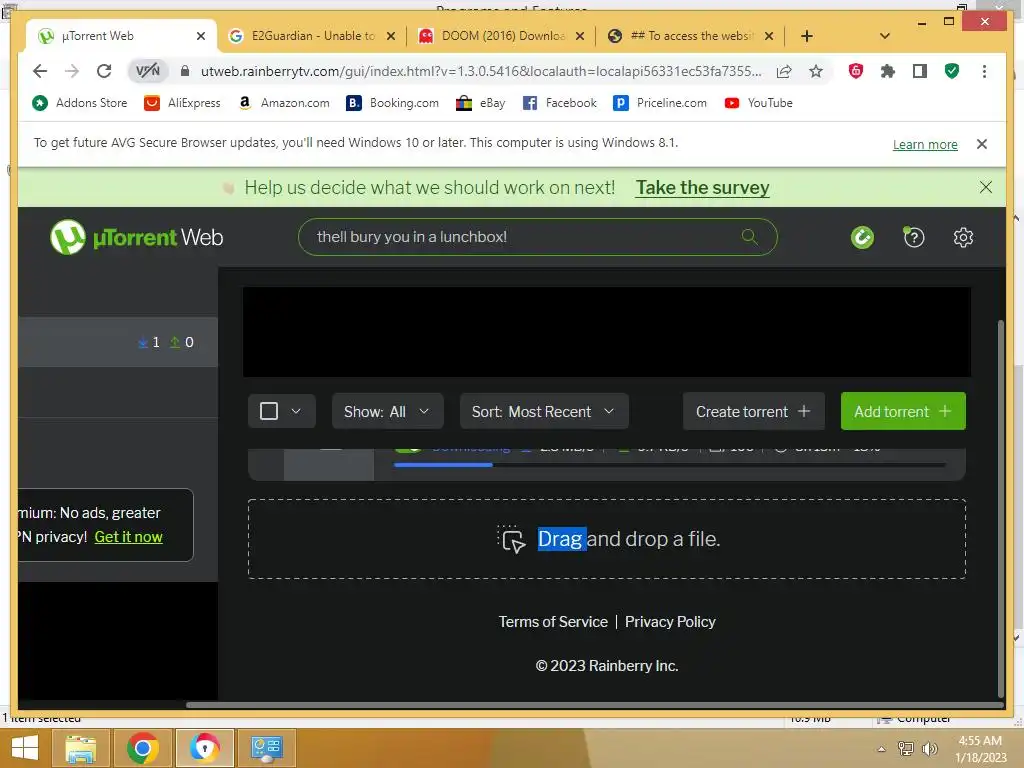Dismiss the AVG browser update notice

(x=982, y=144)
